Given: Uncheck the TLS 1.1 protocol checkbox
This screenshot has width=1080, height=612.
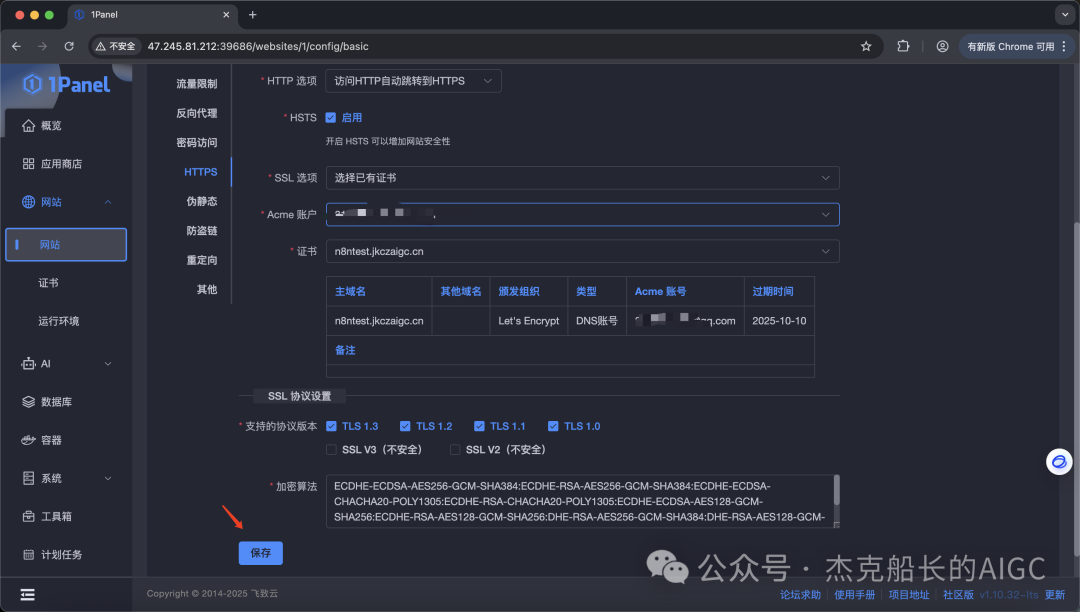Looking at the screenshot, I should point(479,426).
